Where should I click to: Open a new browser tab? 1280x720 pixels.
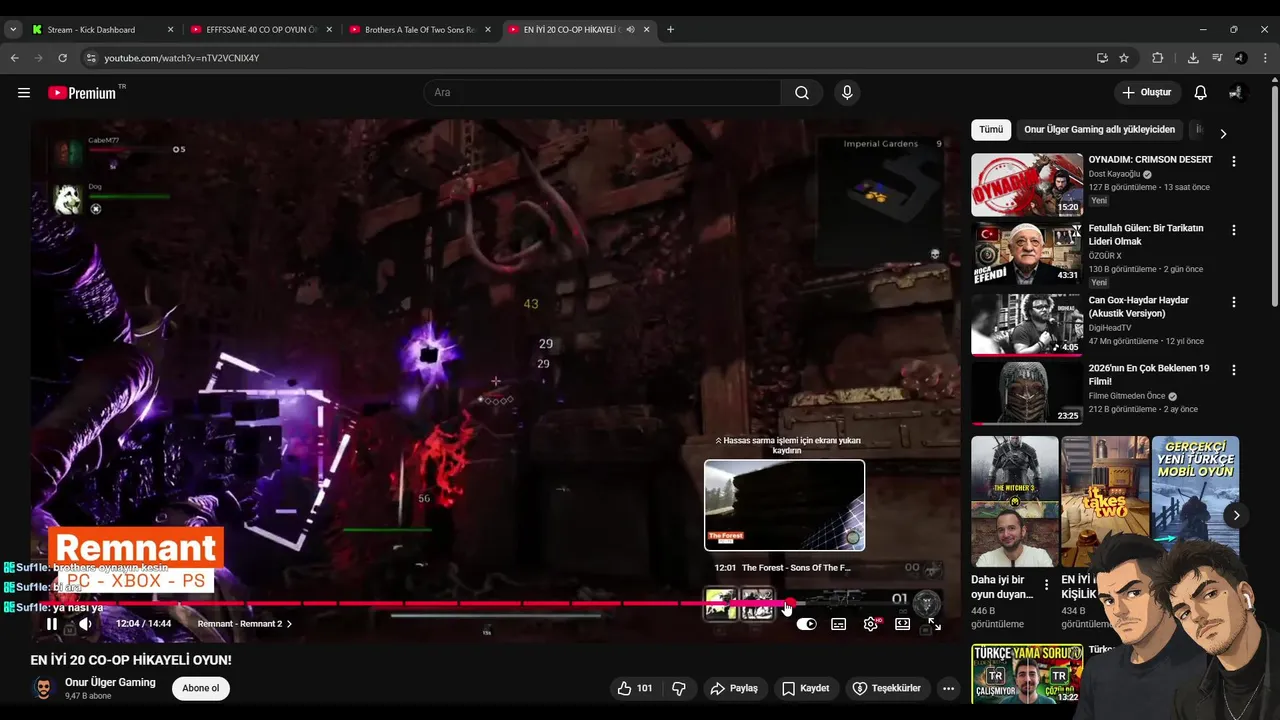click(x=670, y=30)
